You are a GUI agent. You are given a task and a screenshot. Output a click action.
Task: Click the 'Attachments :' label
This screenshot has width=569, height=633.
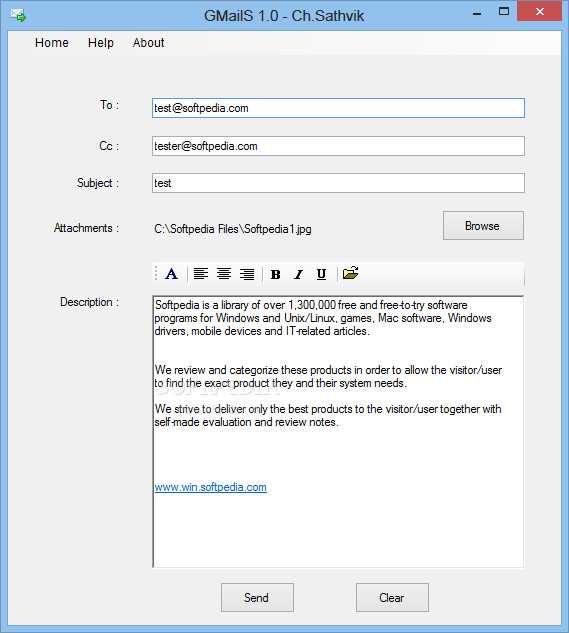86,228
